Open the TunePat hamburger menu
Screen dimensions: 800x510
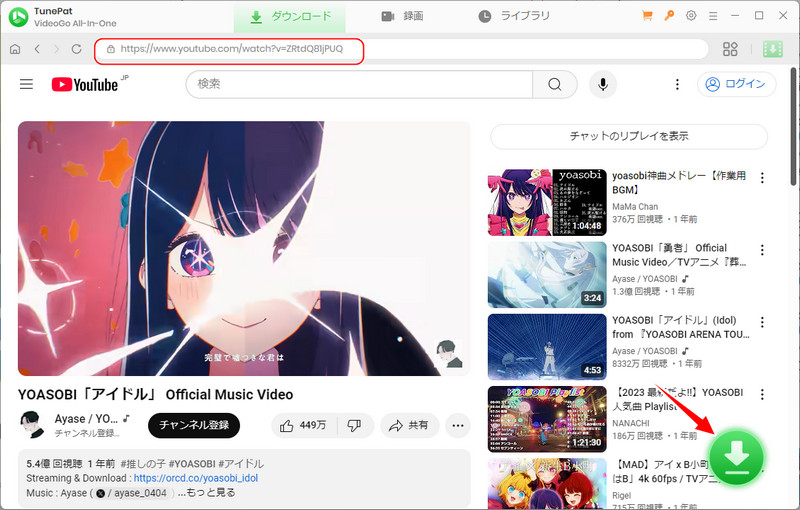tap(713, 16)
